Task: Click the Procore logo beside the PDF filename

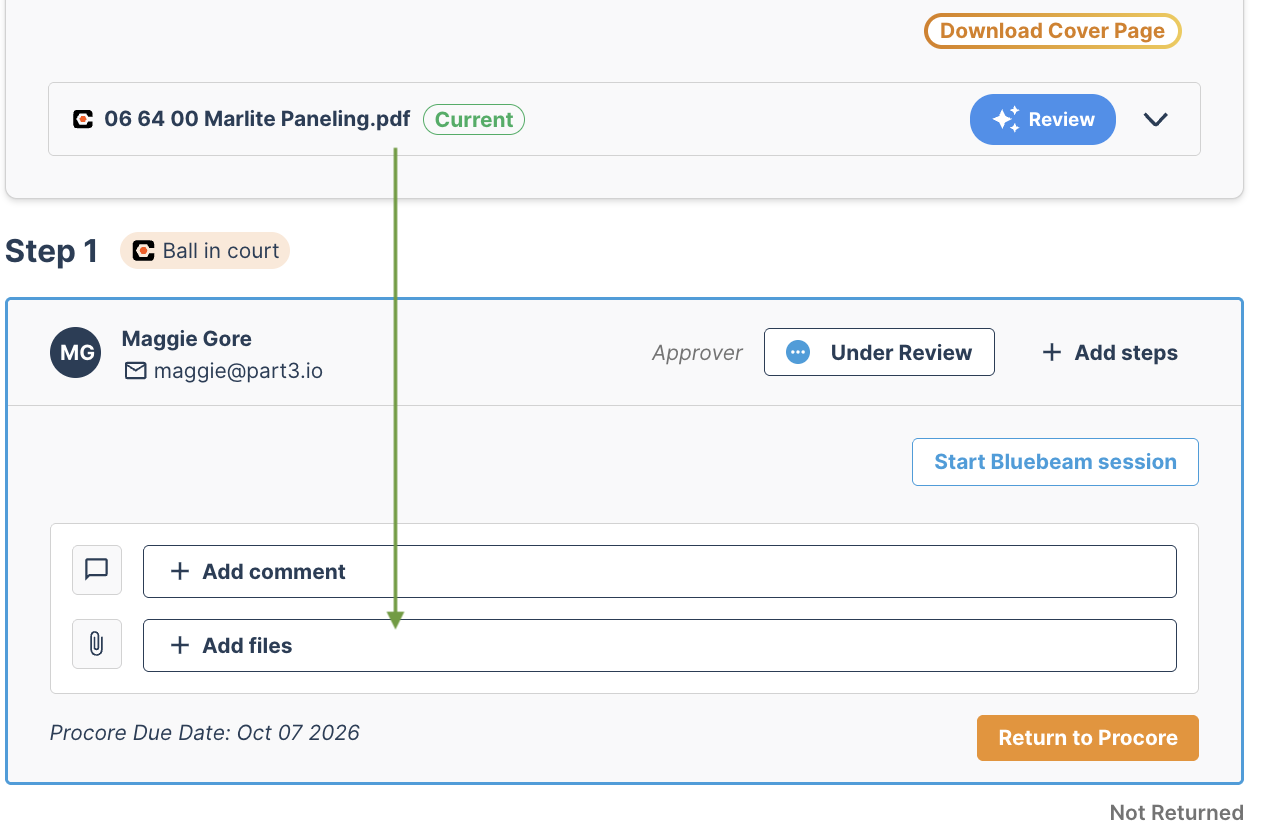Action: (x=83, y=120)
